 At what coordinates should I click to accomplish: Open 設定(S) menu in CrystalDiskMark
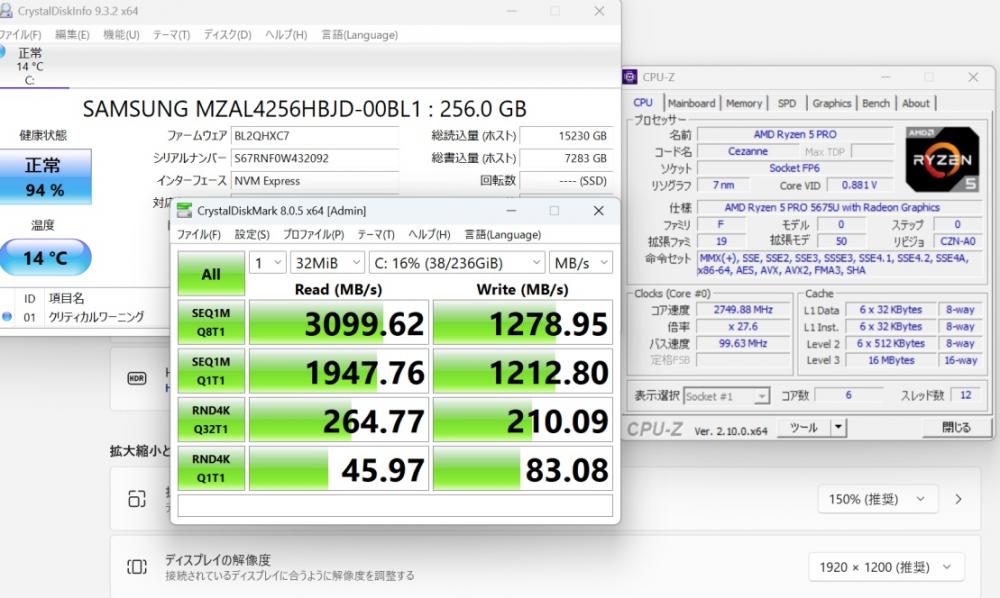252,235
